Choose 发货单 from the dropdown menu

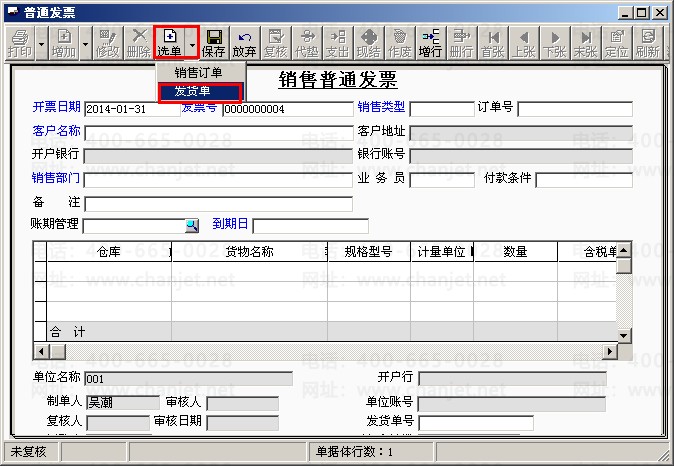click(x=200, y=92)
